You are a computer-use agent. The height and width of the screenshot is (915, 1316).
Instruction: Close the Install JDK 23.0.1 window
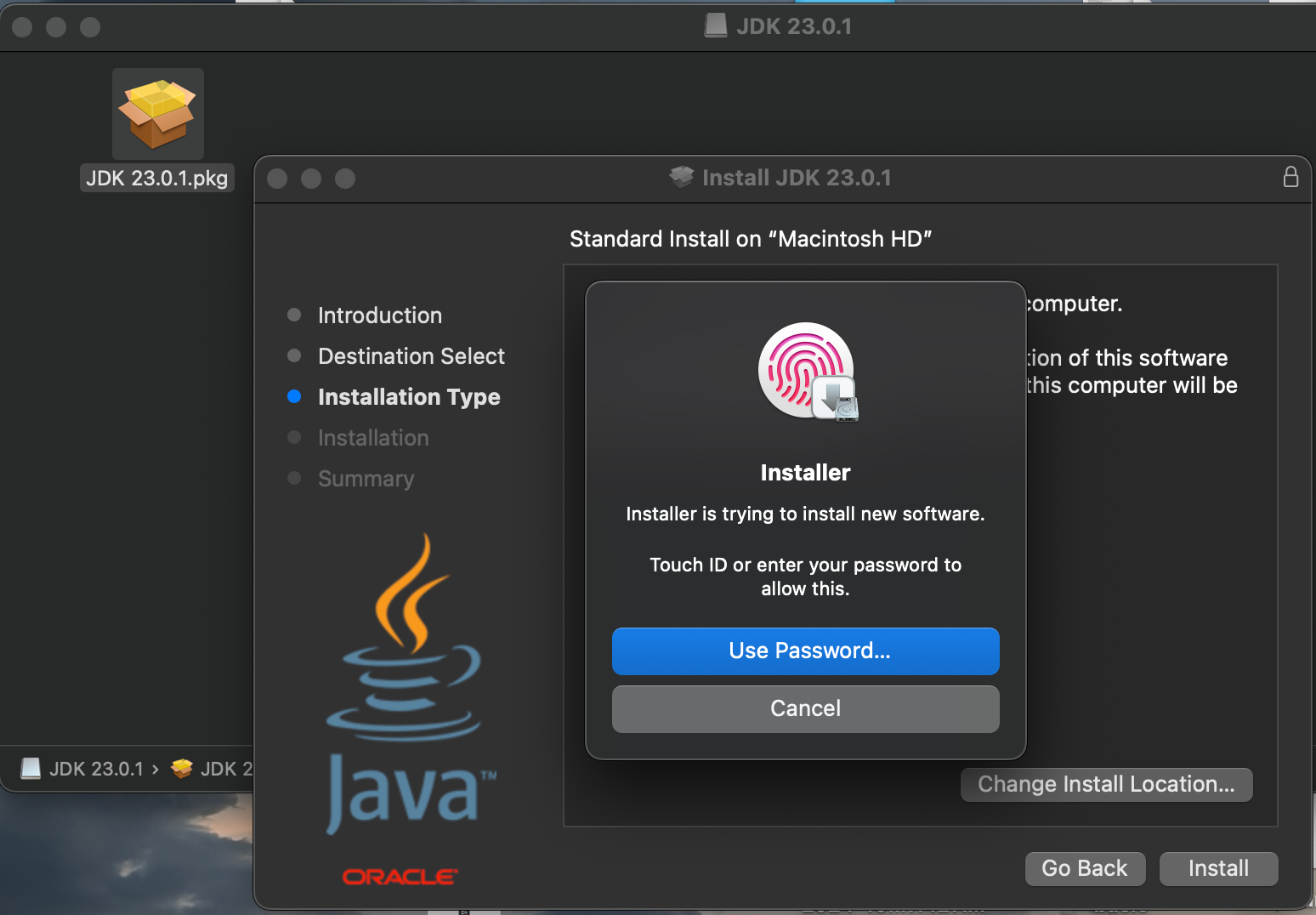(277, 179)
